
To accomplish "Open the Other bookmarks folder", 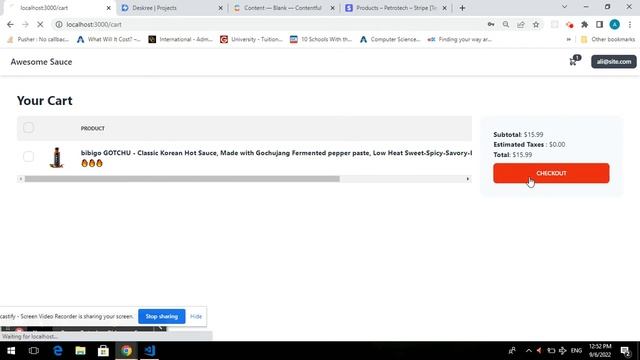I will click(608, 39).
